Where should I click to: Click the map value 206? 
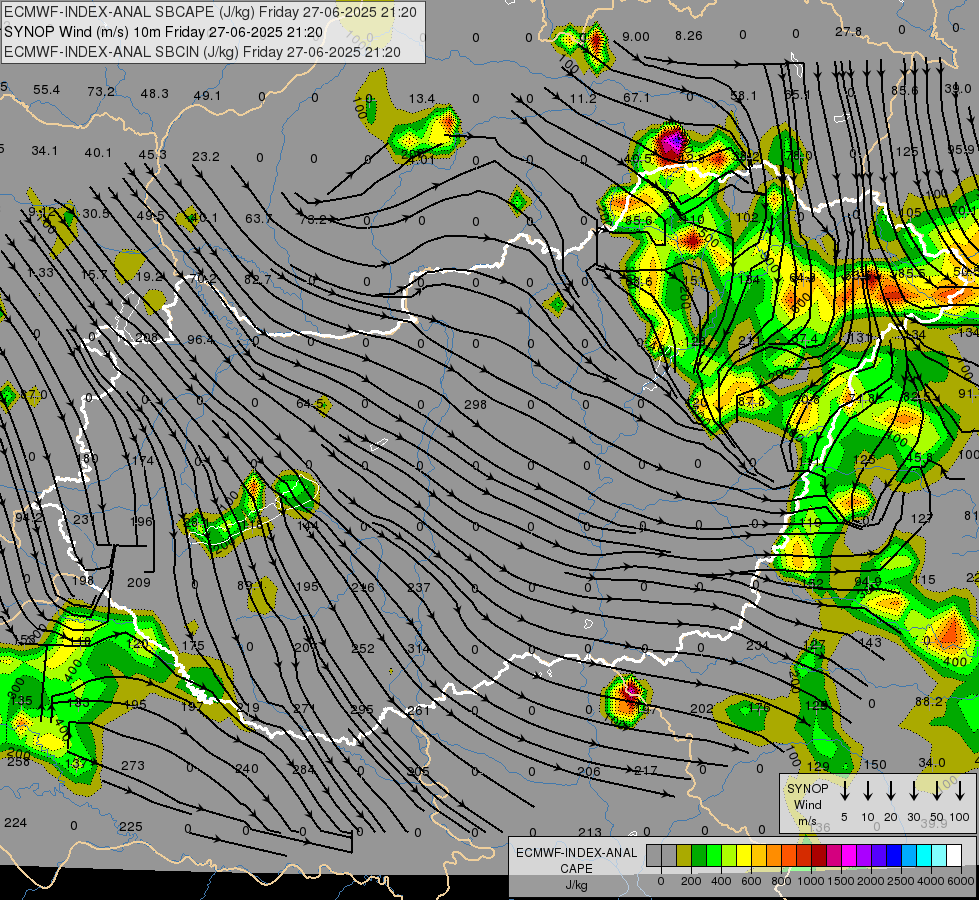pyautogui.click(x=588, y=771)
